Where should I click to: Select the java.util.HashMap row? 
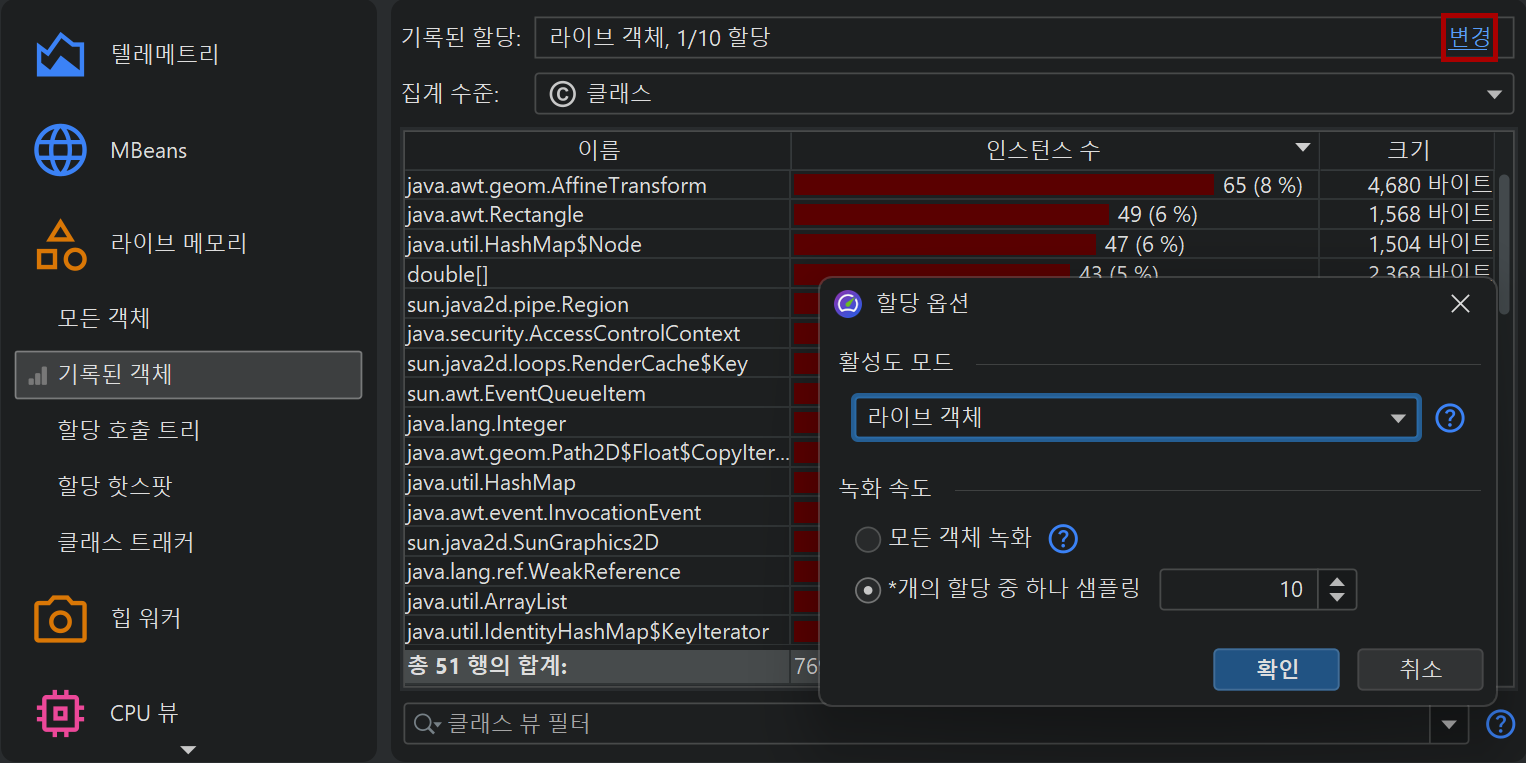point(598,483)
